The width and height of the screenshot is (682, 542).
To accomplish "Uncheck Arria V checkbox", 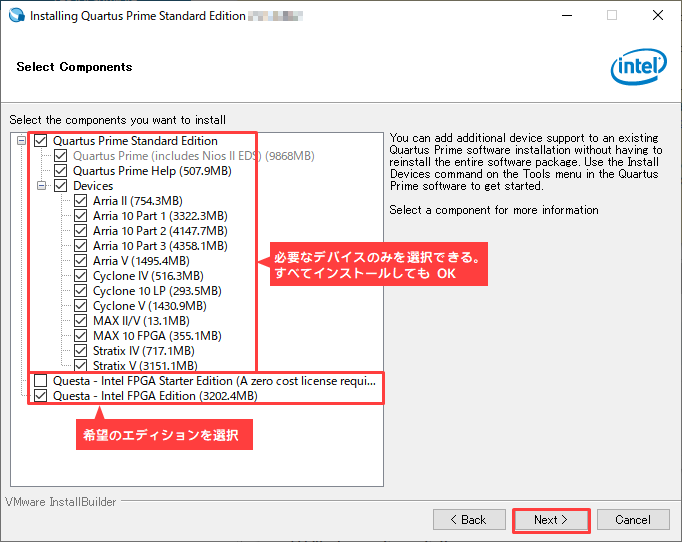I will point(80,261).
